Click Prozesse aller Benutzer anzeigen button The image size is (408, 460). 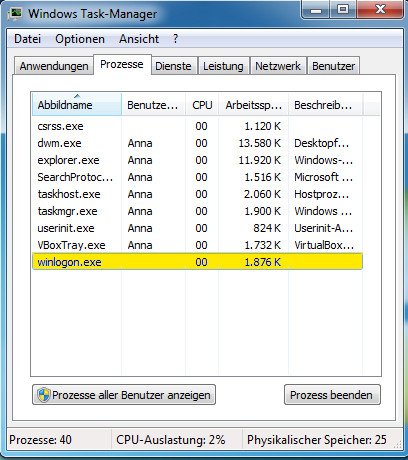click(124, 395)
